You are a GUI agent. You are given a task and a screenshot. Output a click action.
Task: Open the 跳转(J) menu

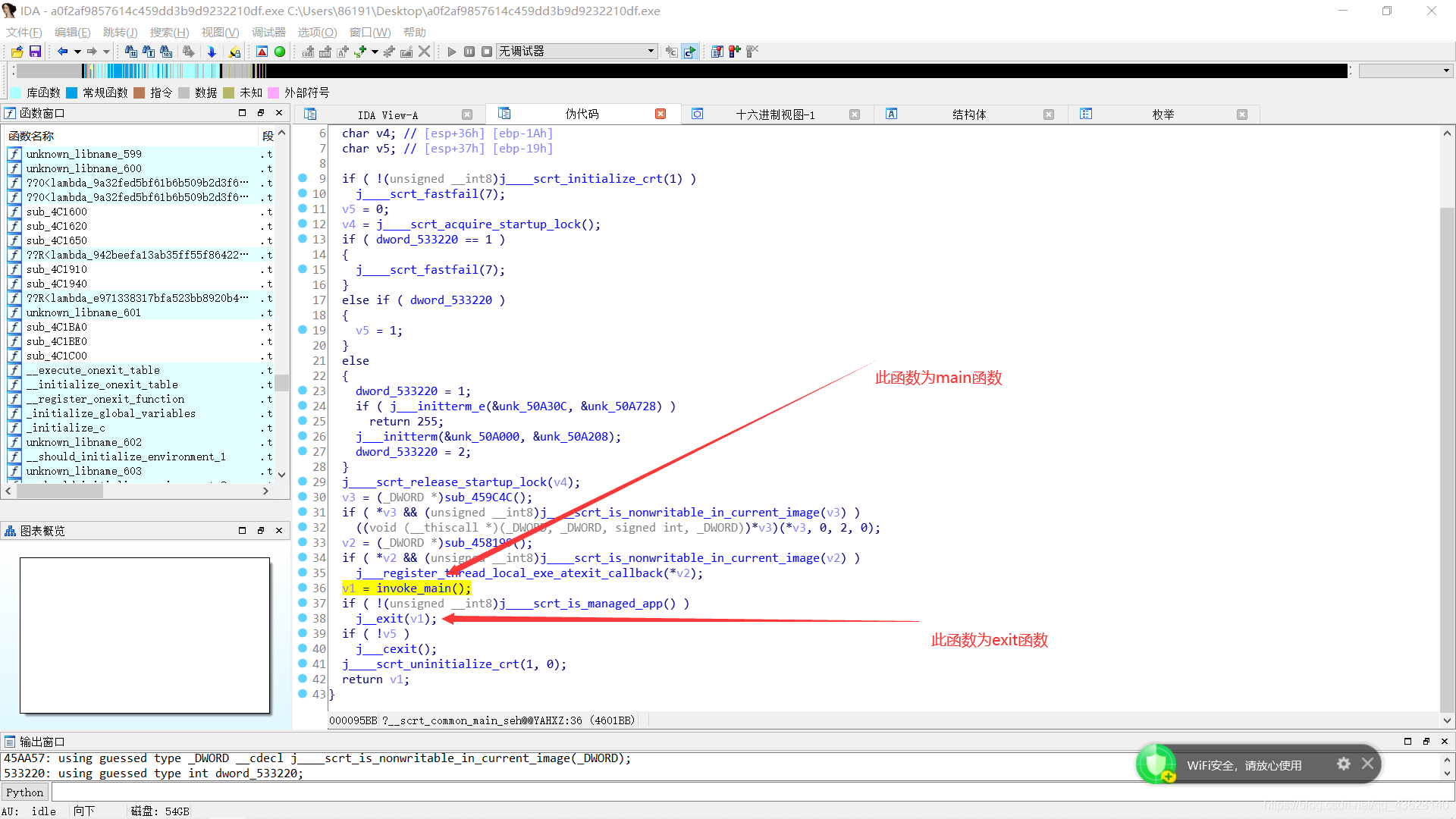(120, 32)
